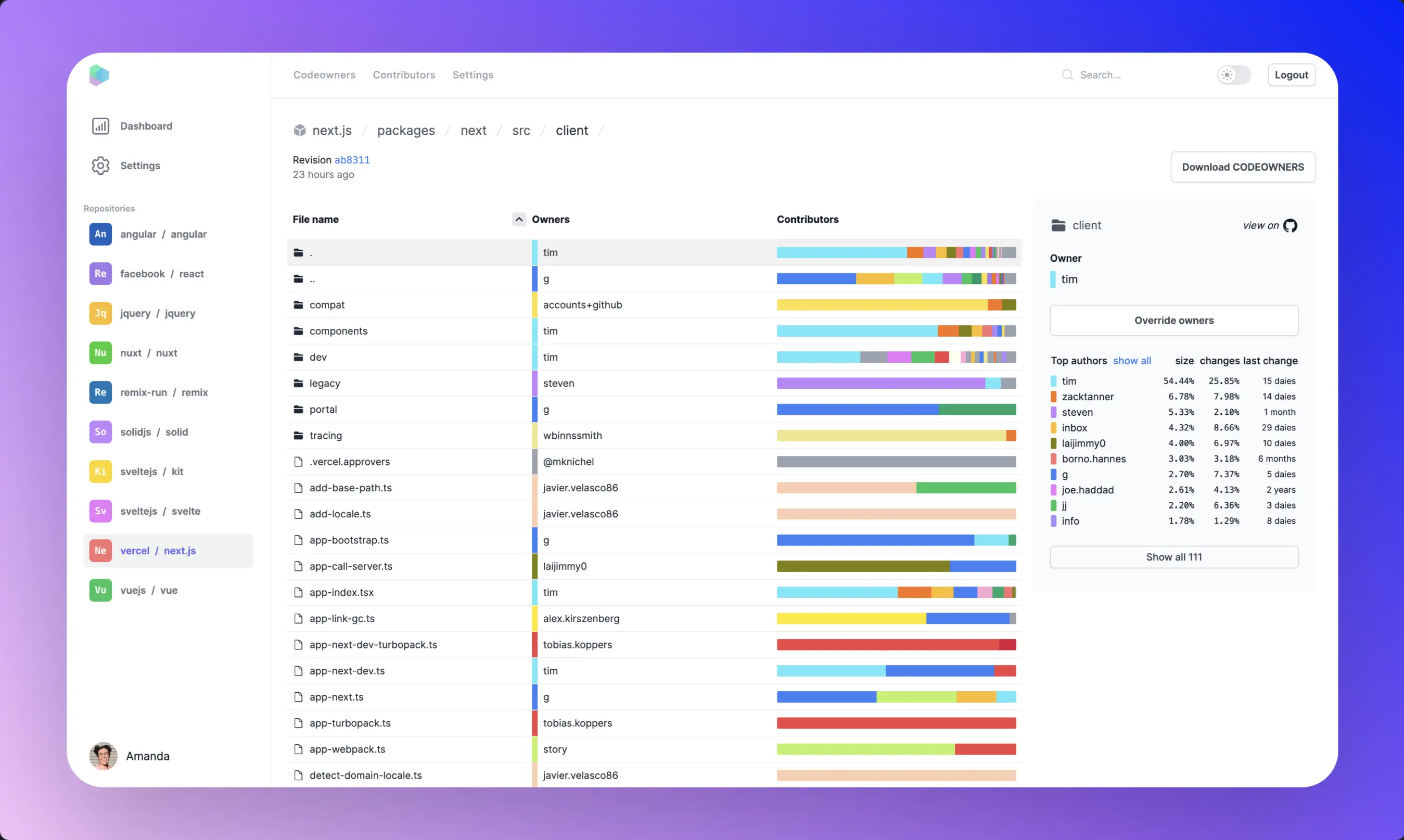This screenshot has height=840, width=1404.
Task: Open the app-turbopack.ts file
Action: click(x=350, y=723)
